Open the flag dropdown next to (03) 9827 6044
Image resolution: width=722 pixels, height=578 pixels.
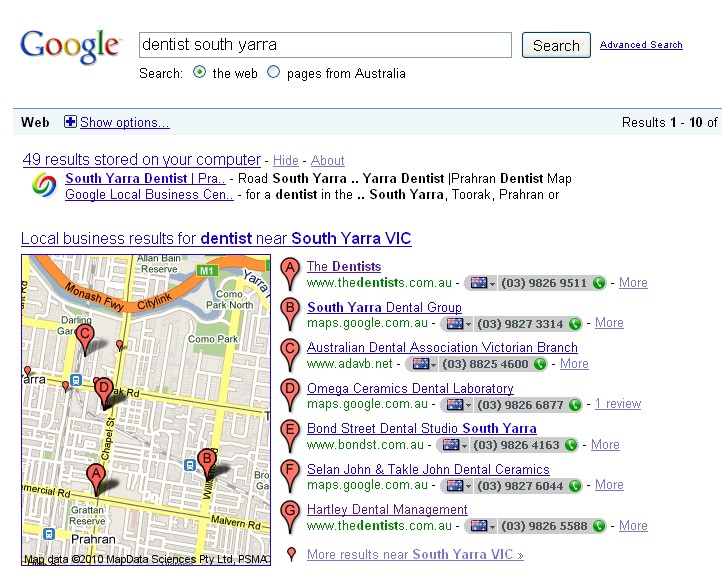[458, 485]
